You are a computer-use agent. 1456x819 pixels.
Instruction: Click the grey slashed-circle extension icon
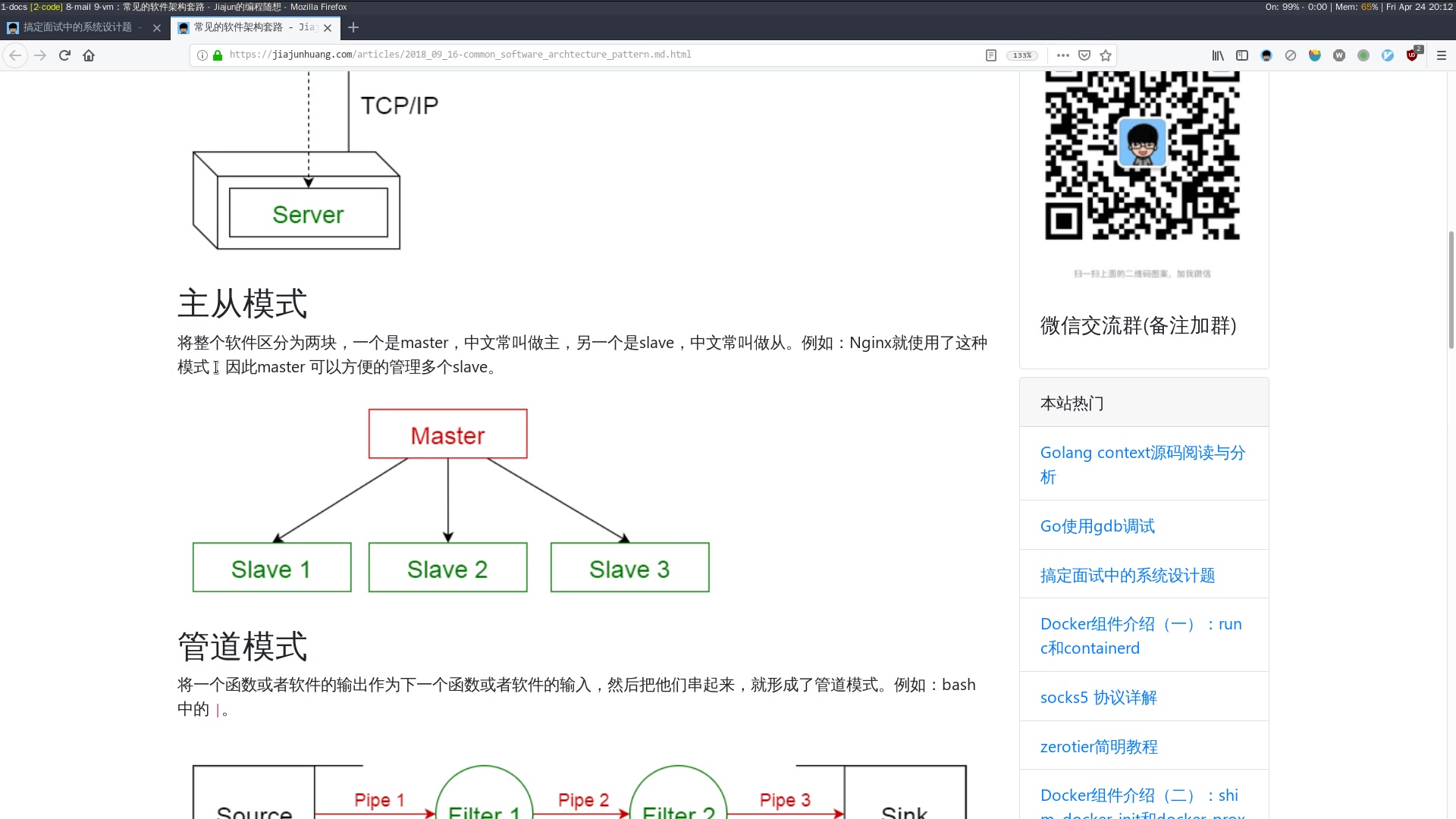pos(1291,55)
